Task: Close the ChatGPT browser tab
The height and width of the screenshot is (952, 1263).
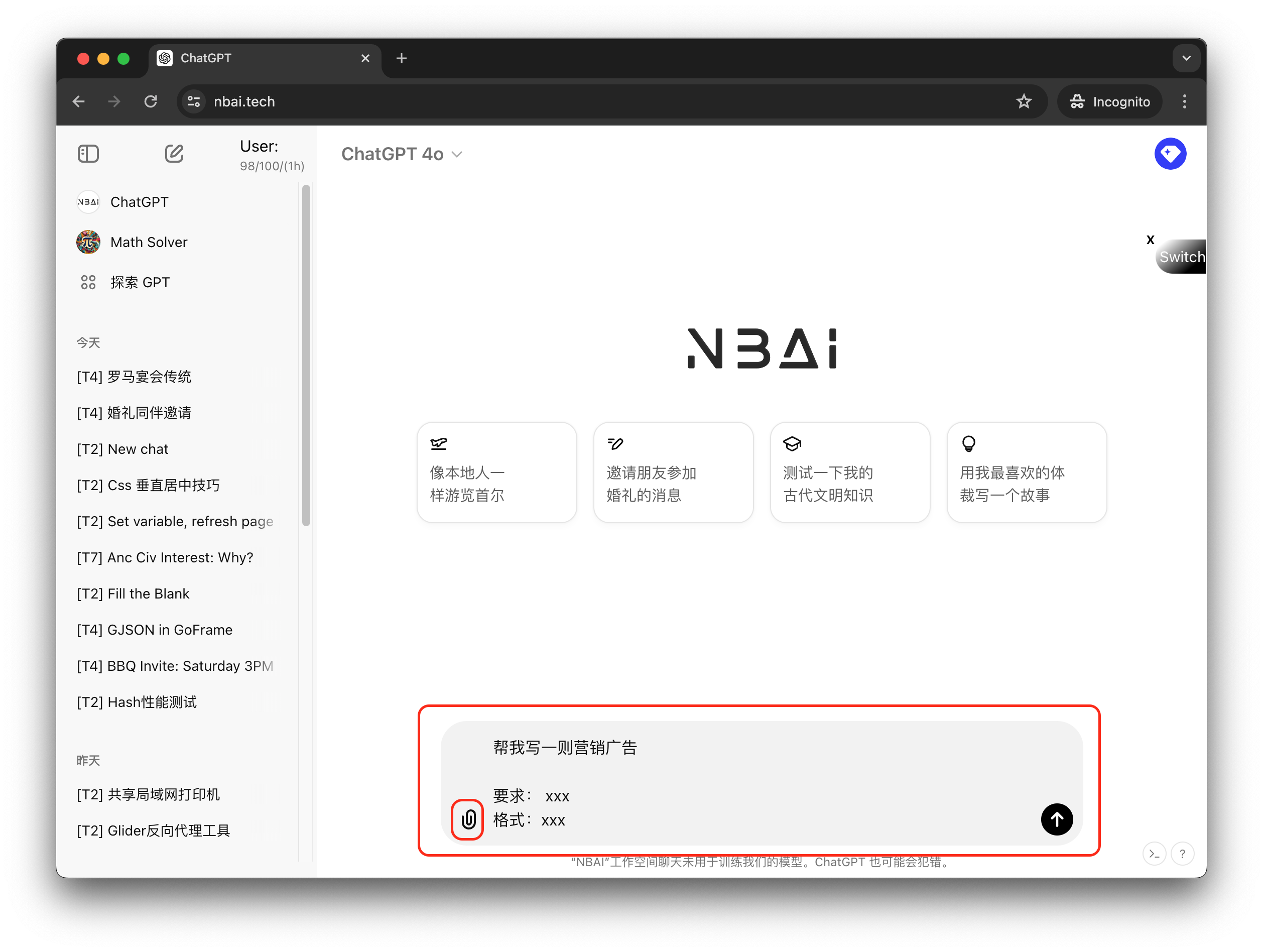Action: (x=365, y=58)
